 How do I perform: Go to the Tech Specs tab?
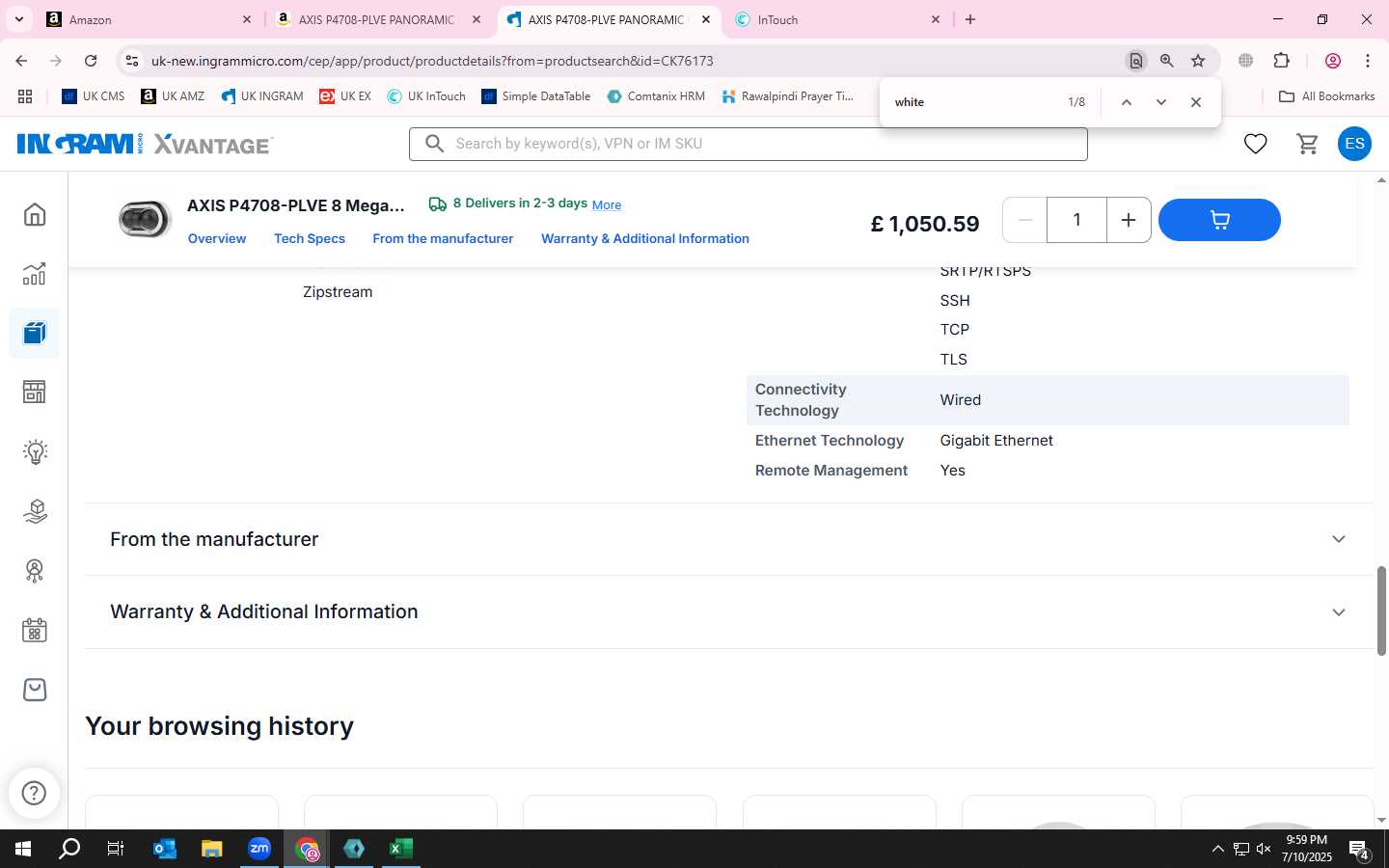coord(310,238)
